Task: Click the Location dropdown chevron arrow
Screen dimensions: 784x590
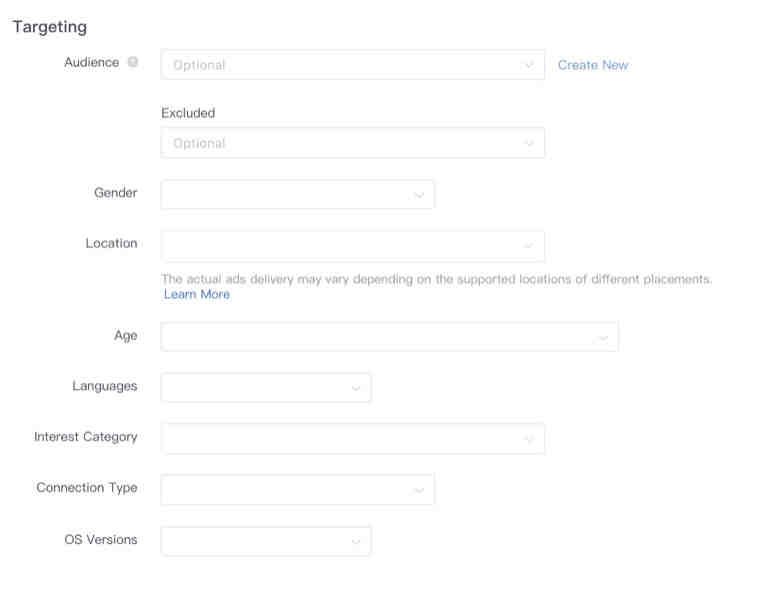Action: point(528,246)
